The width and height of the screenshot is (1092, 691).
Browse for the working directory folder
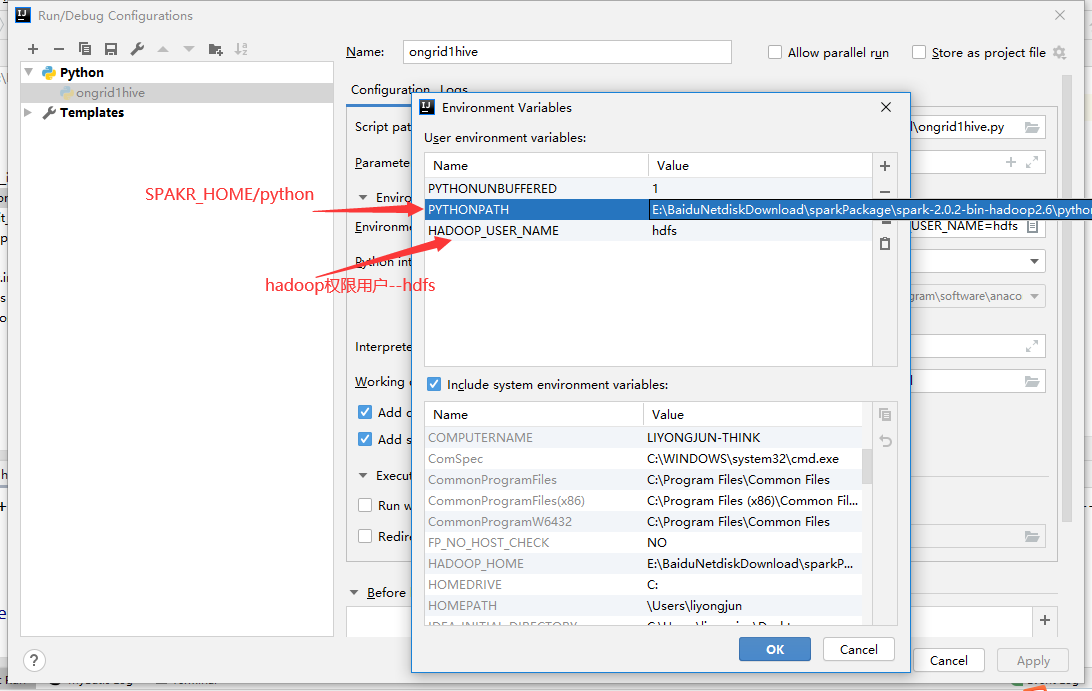click(x=1031, y=382)
